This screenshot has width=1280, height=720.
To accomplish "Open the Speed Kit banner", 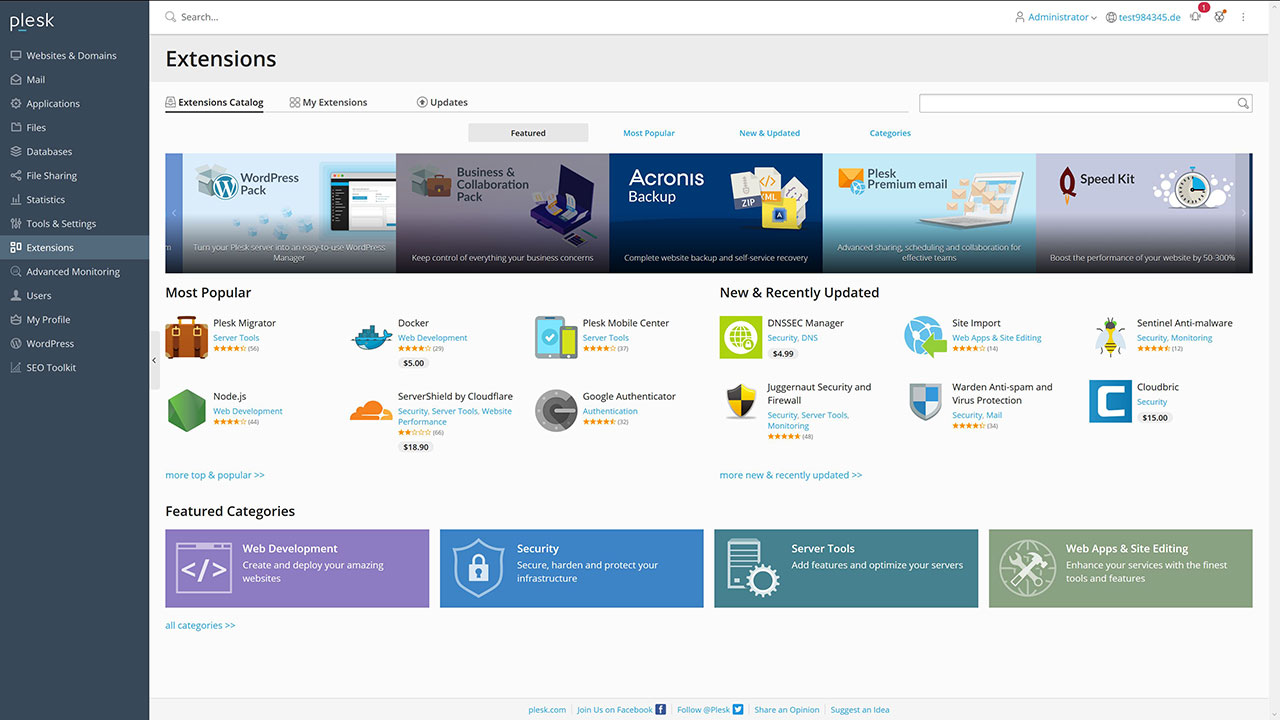I will [1142, 213].
